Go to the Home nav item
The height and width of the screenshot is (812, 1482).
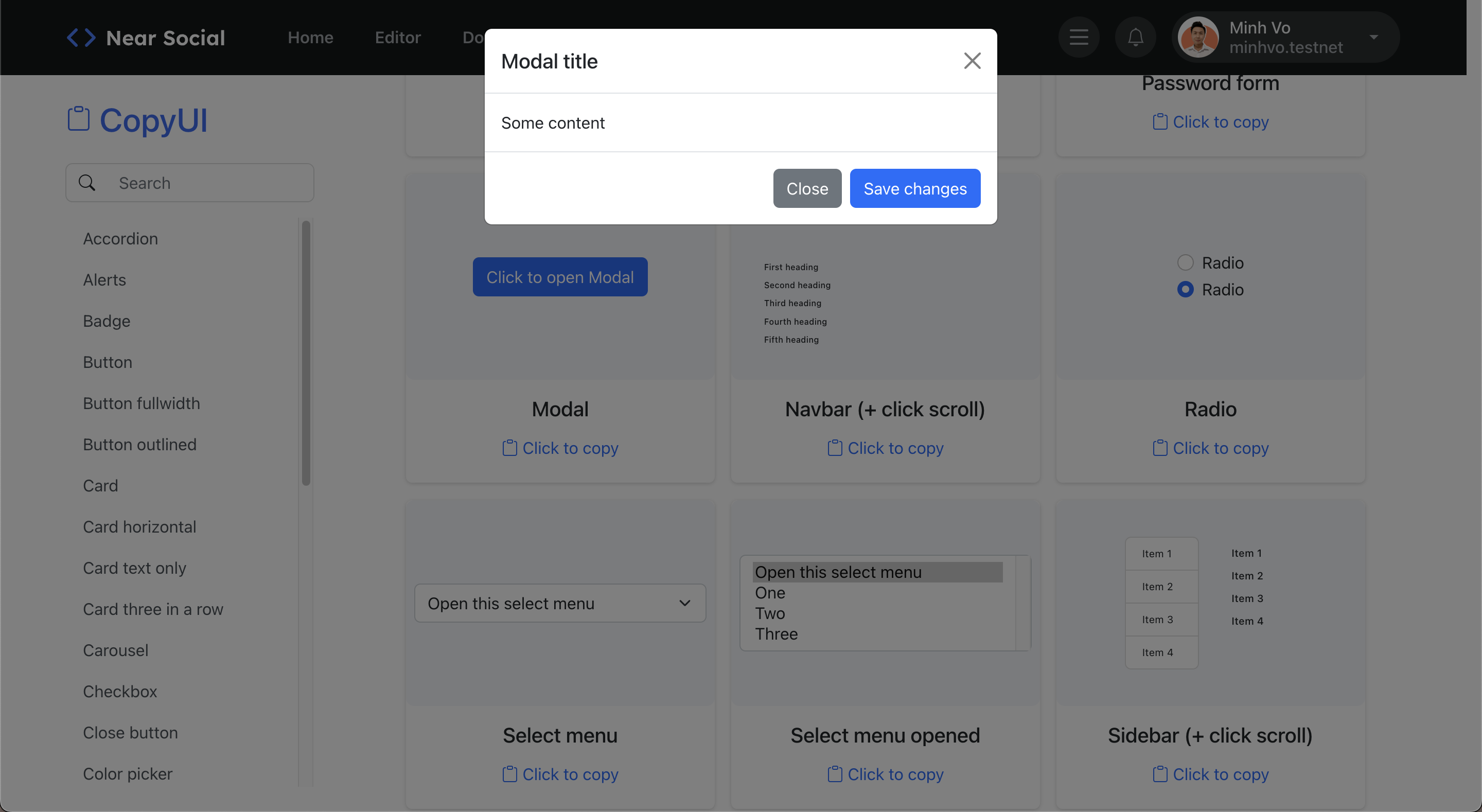[310, 38]
